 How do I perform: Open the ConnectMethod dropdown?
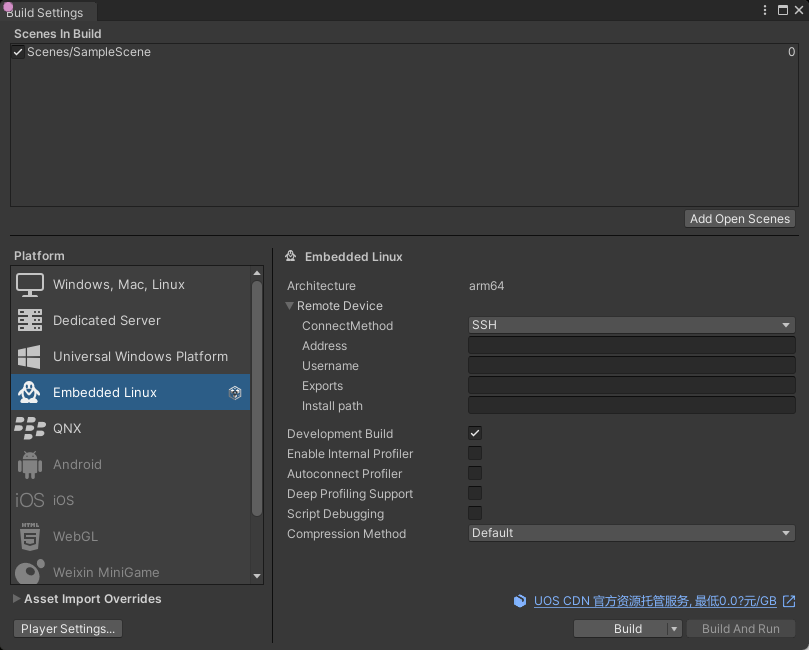point(630,324)
